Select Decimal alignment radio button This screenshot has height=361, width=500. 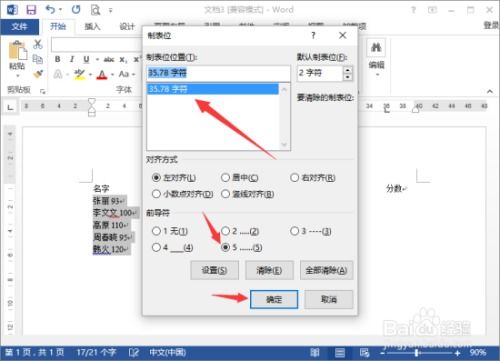coord(156,194)
